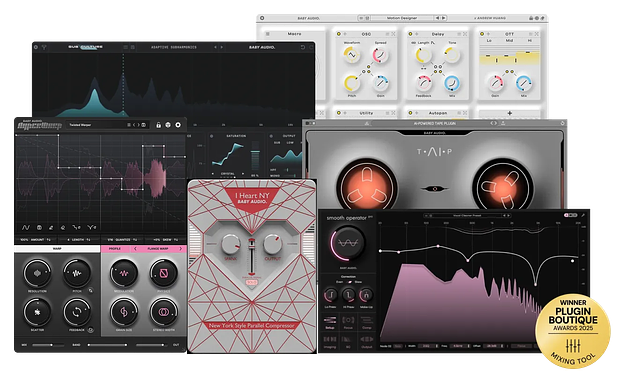625x383 pixels.
Task: Remove the Delay module with its X button
Action: pos(465,34)
